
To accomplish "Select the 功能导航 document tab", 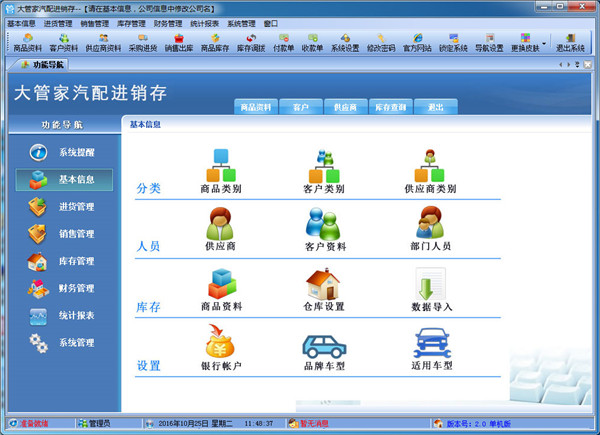I will [x=42, y=65].
